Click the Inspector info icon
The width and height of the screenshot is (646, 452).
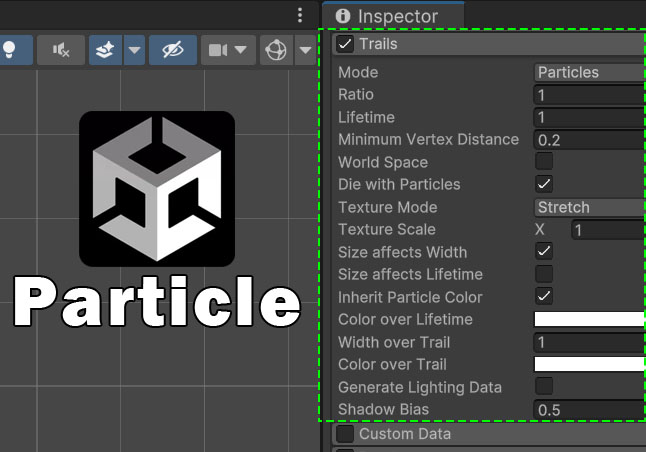coord(343,16)
